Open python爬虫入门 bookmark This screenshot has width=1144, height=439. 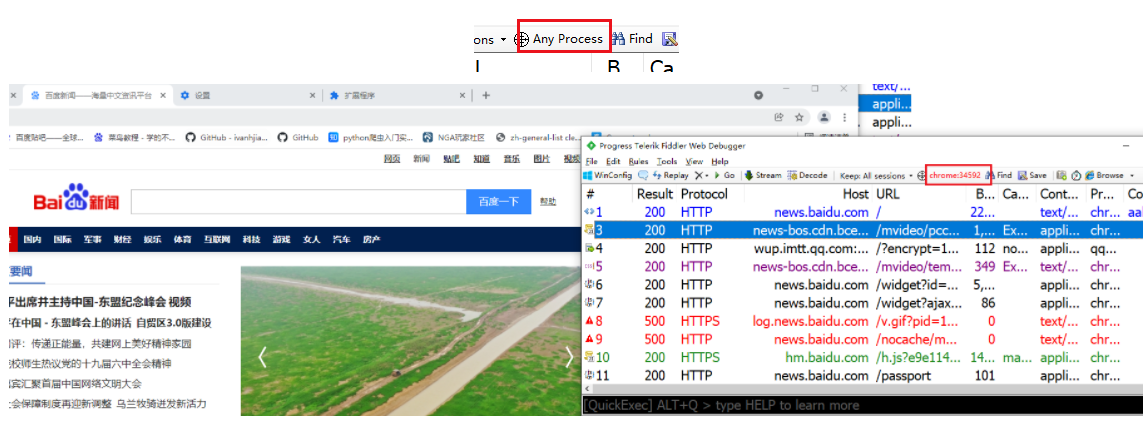371,137
